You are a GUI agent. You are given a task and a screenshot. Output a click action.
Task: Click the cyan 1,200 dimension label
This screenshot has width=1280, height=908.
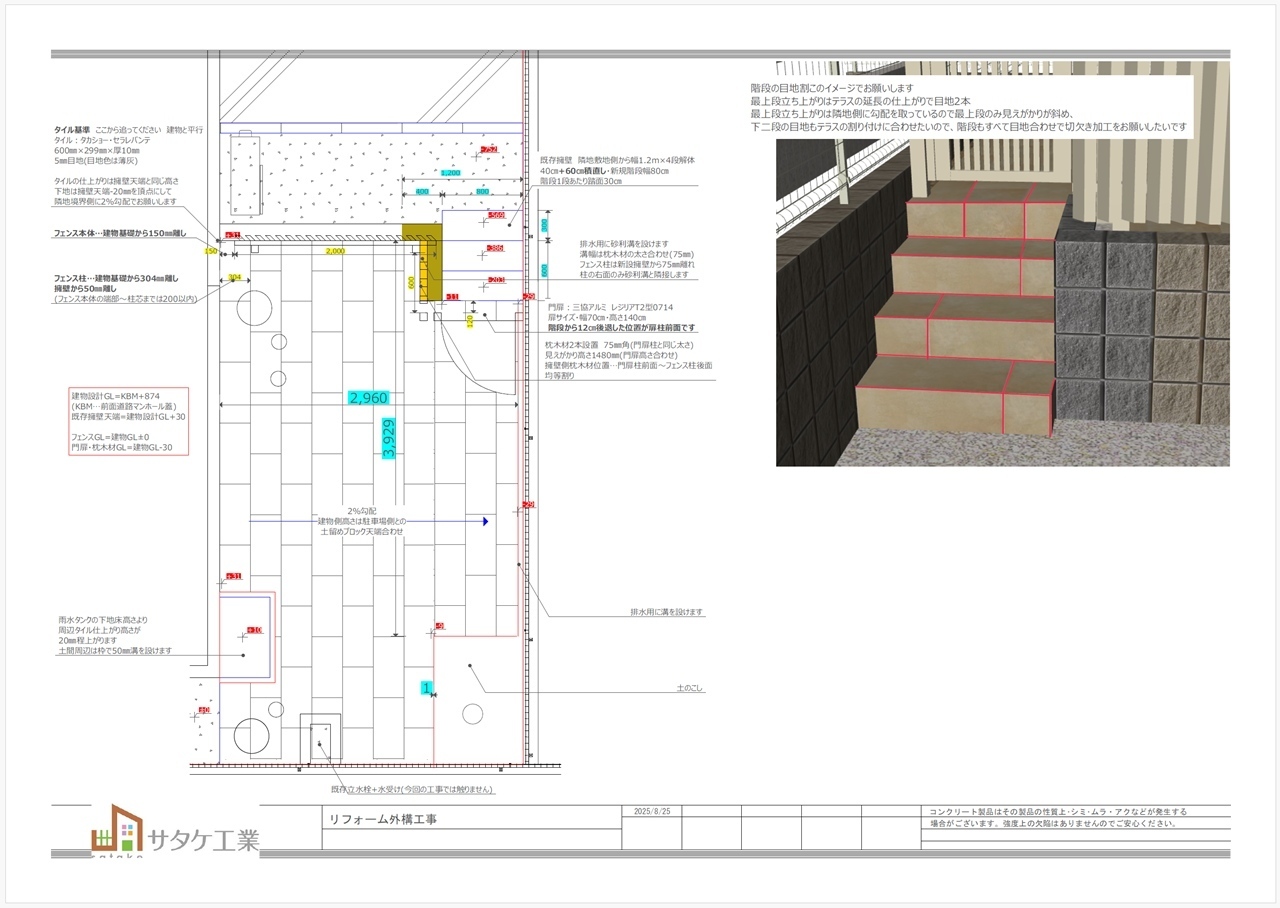click(x=451, y=173)
